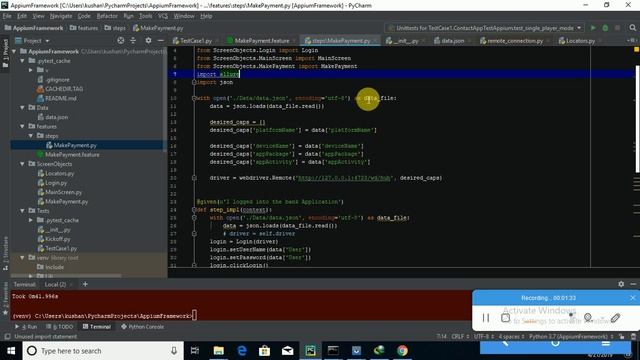
Task: Open the Refactor menu
Action: [107, 16]
